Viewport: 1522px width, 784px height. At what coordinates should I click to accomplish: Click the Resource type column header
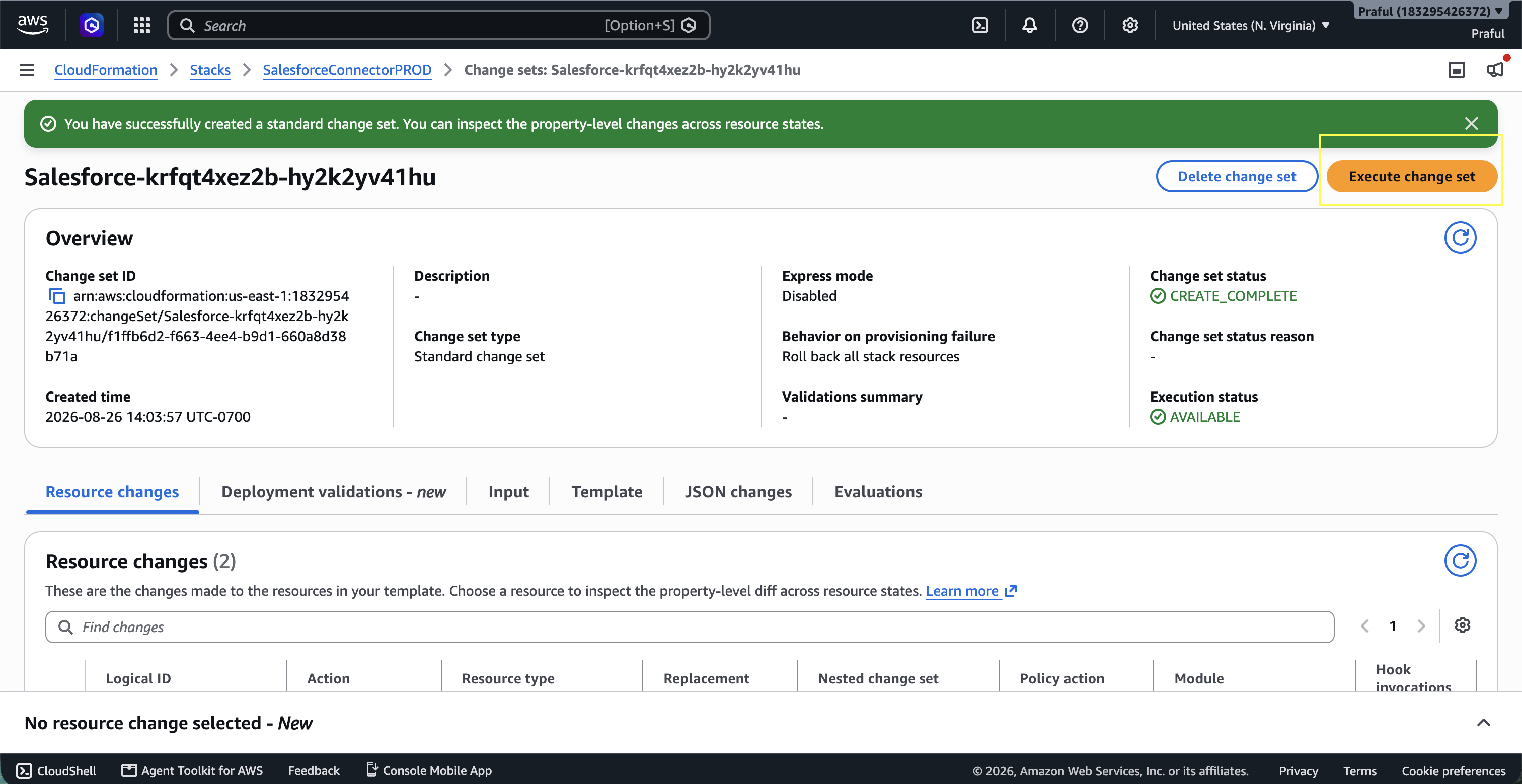[x=508, y=678]
